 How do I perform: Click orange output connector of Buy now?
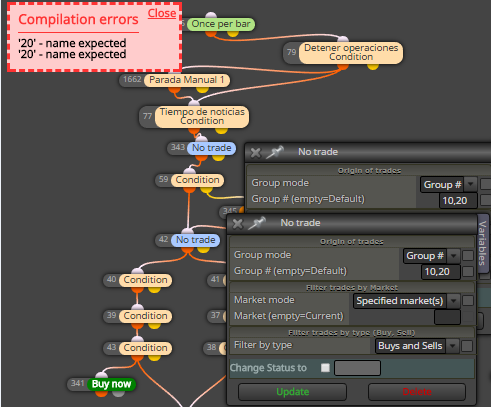(x=101, y=393)
